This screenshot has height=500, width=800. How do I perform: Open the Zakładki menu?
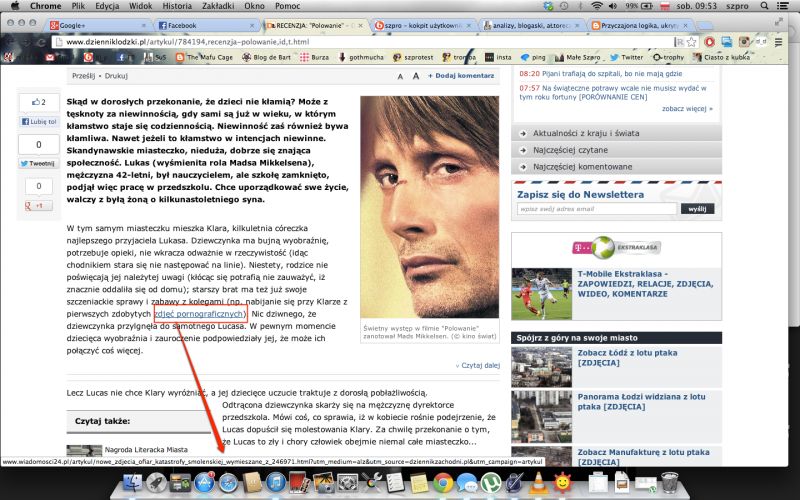[x=218, y=6]
